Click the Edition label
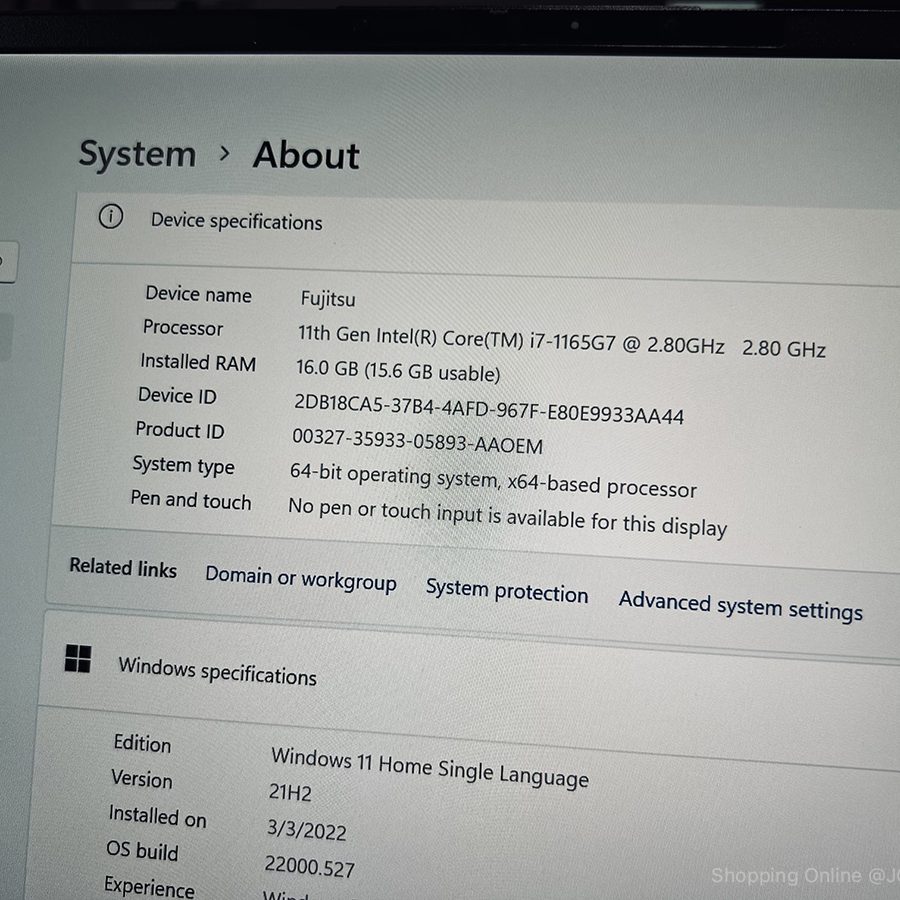 click(x=142, y=743)
